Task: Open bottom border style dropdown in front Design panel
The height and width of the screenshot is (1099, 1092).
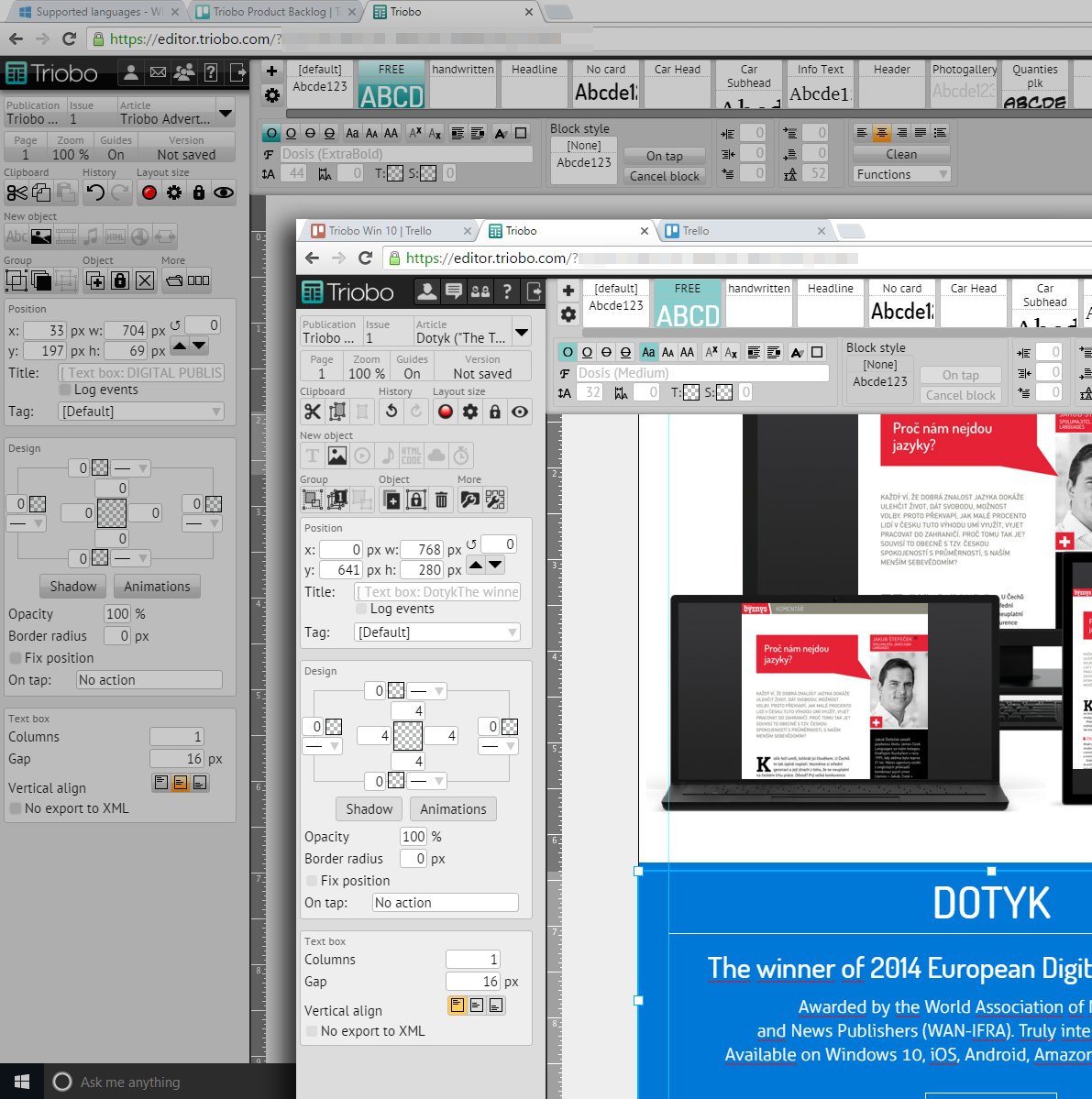Action: 427,781
